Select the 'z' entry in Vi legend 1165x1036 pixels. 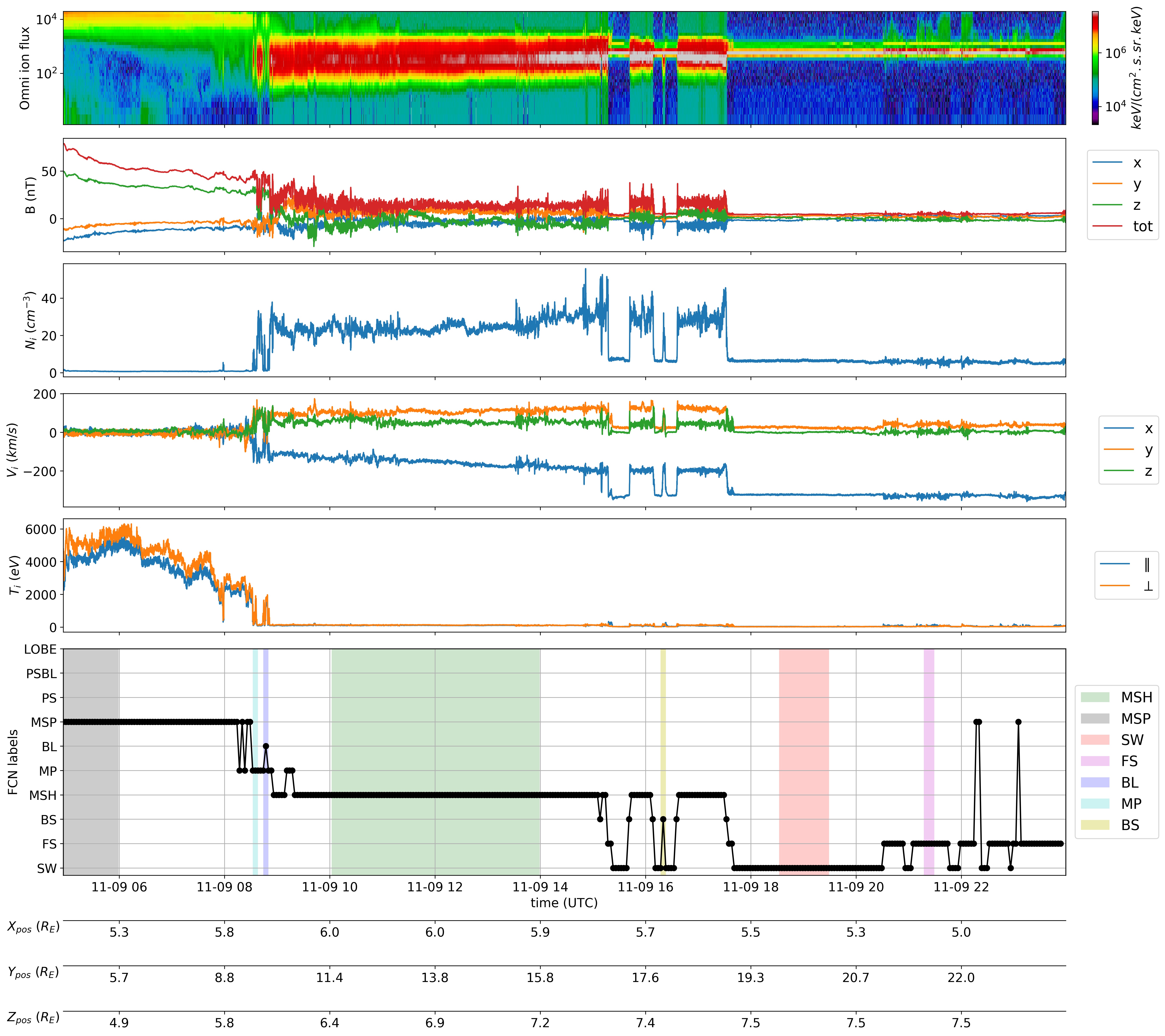coord(1129,471)
